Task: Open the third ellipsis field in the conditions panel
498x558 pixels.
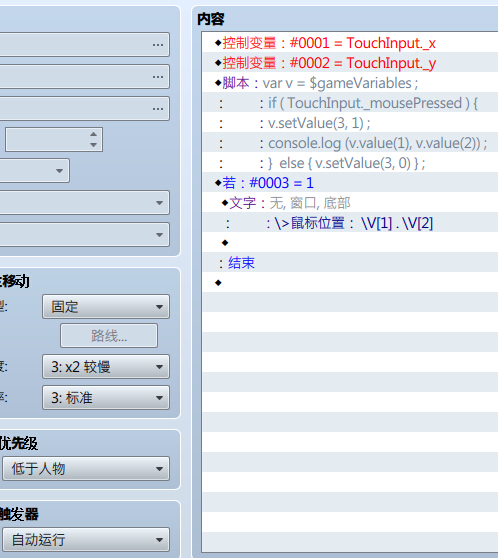Action: [x=84, y=109]
